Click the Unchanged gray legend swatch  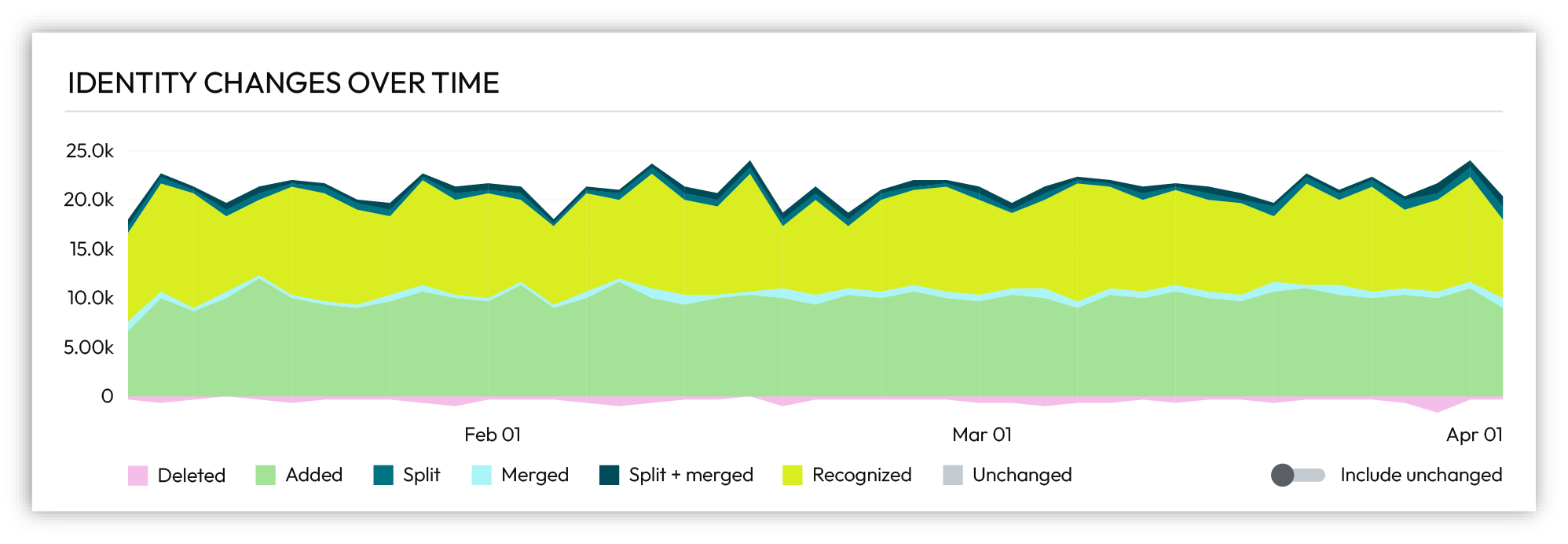point(952,475)
